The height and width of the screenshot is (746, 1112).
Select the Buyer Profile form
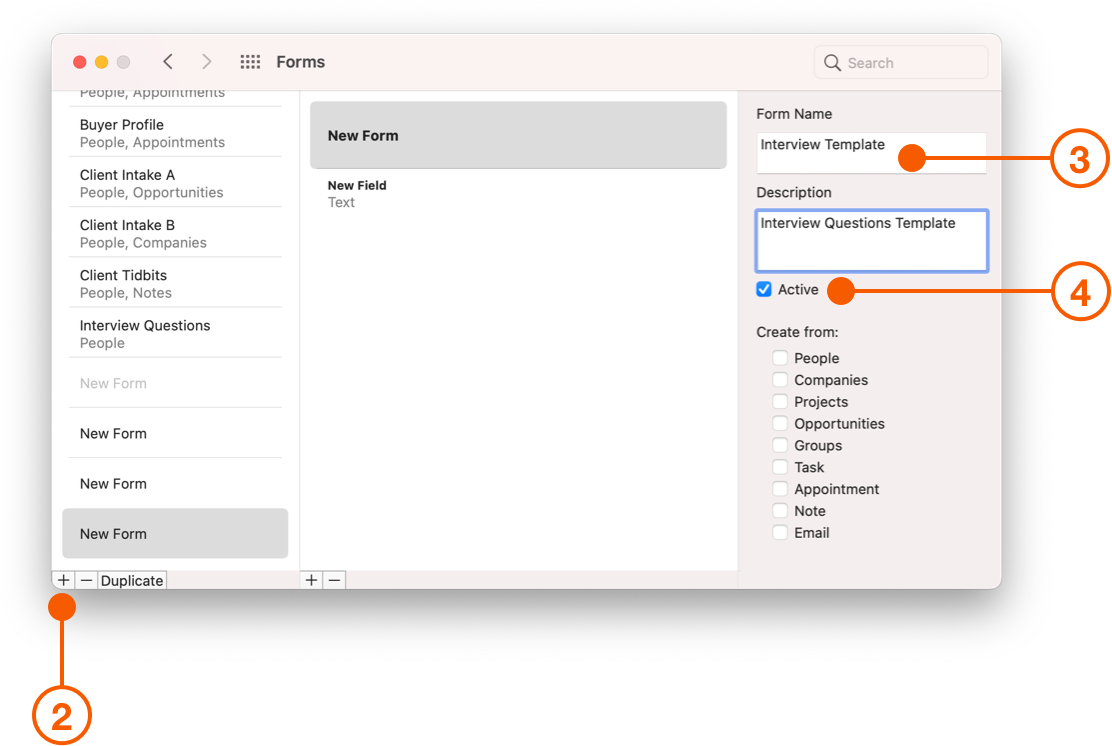click(175, 133)
